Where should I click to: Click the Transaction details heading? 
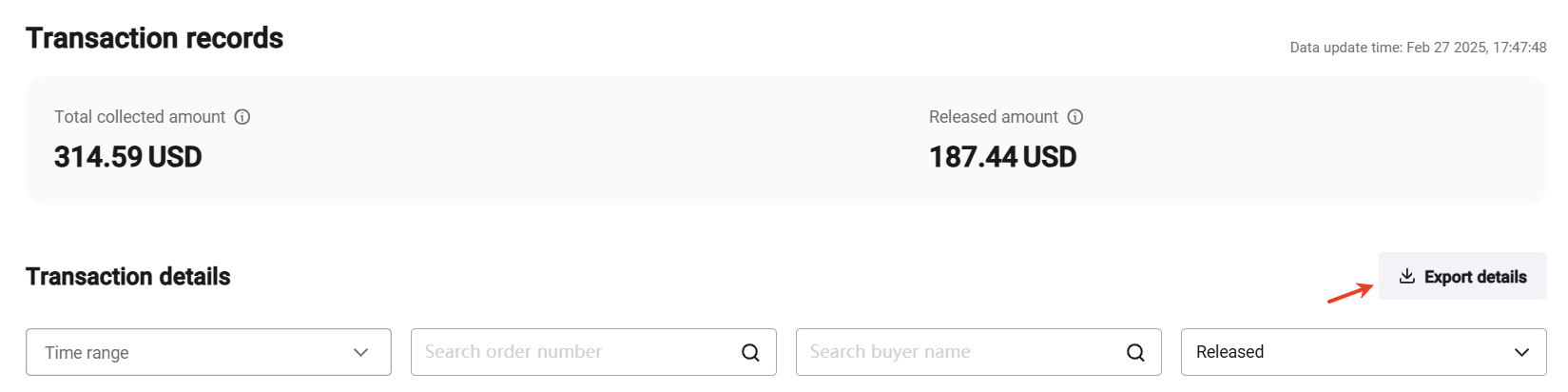pos(128,277)
